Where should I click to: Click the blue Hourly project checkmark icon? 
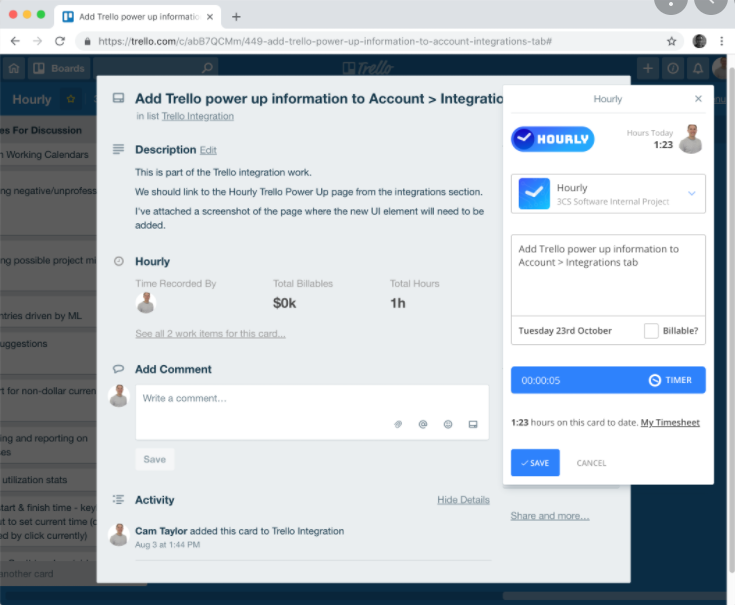(534, 194)
